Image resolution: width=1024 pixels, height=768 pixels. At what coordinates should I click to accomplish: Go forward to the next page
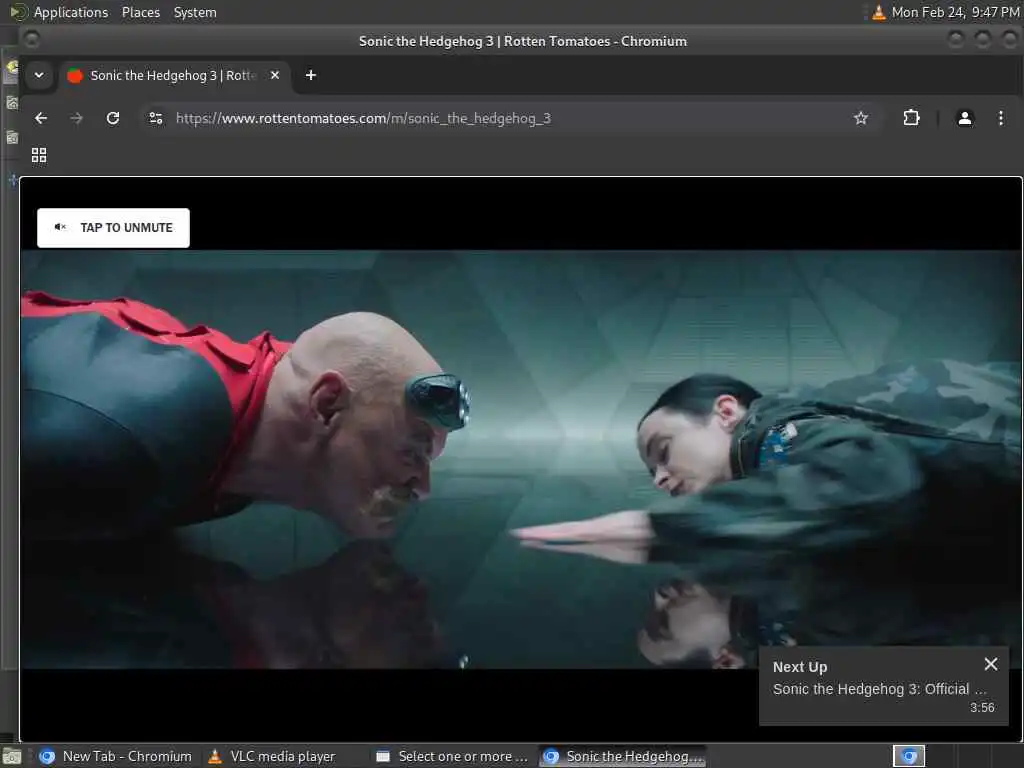coord(76,118)
